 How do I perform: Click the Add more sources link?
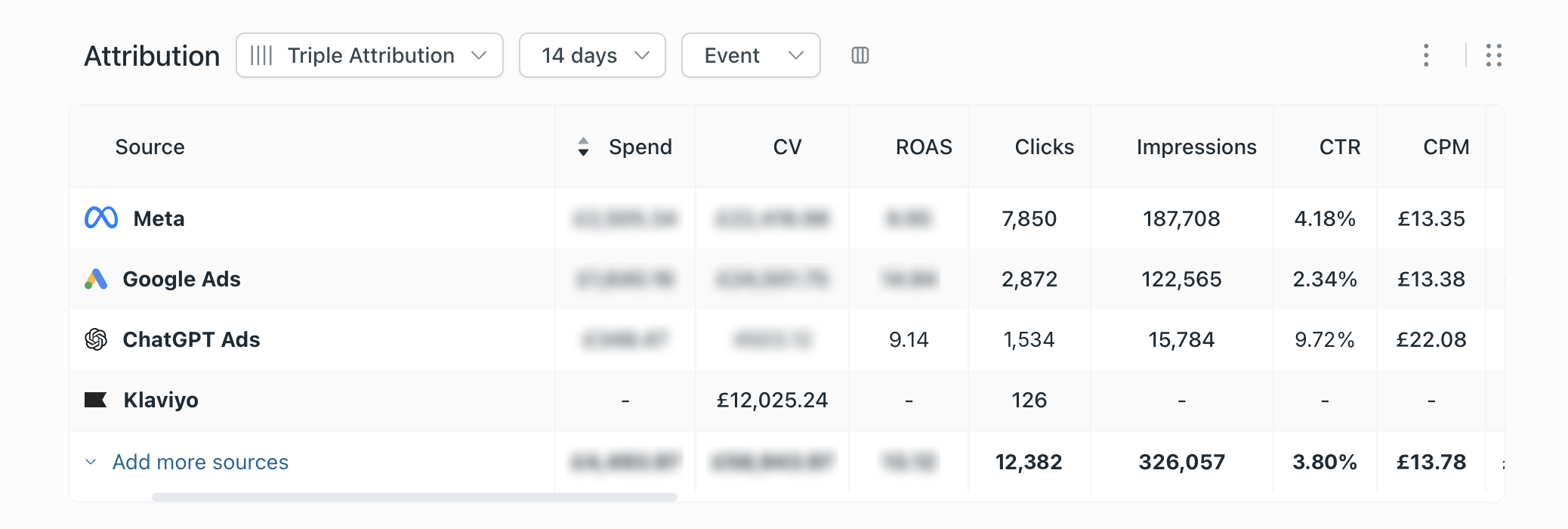pyautogui.click(x=200, y=462)
